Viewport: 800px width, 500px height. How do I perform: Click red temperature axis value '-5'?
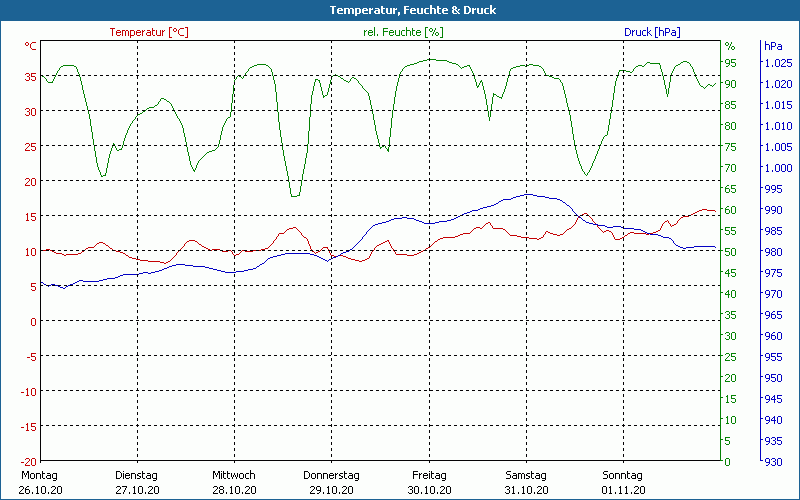click(32, 357)
